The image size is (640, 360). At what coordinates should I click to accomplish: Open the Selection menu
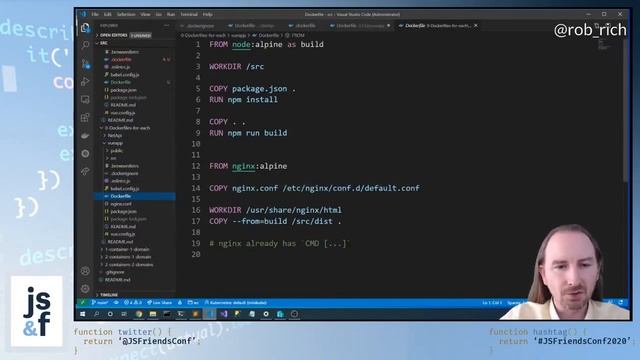tap(126, 14)
